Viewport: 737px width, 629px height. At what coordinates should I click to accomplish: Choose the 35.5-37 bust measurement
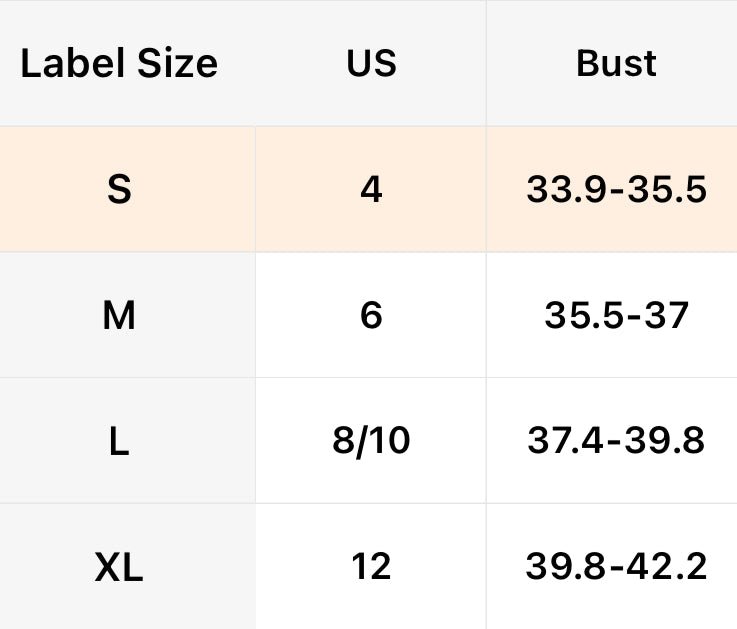point(616,316)
